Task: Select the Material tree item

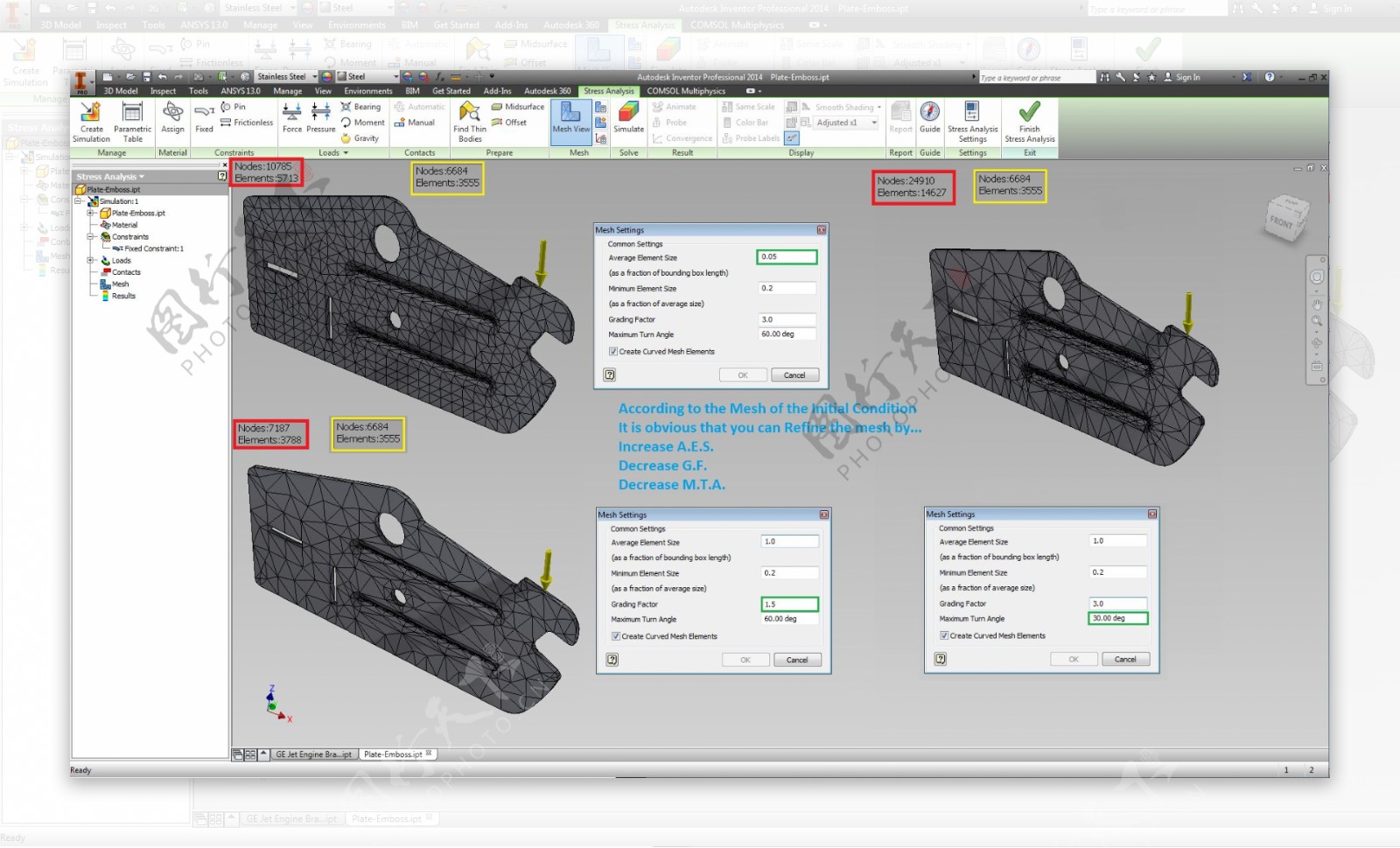Action: pos(119,225)
